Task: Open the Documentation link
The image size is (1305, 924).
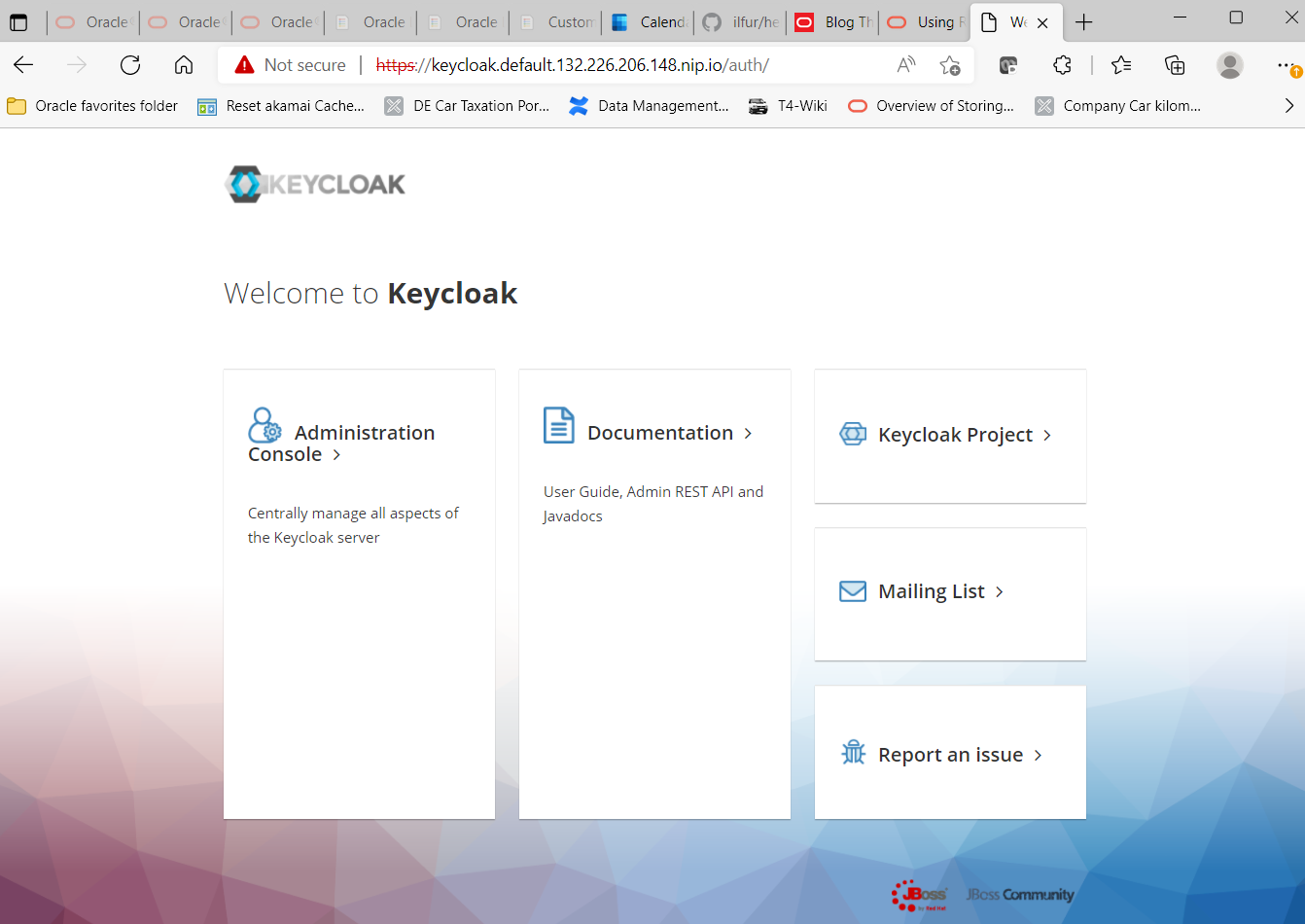Action: click(x=670, y=433)
